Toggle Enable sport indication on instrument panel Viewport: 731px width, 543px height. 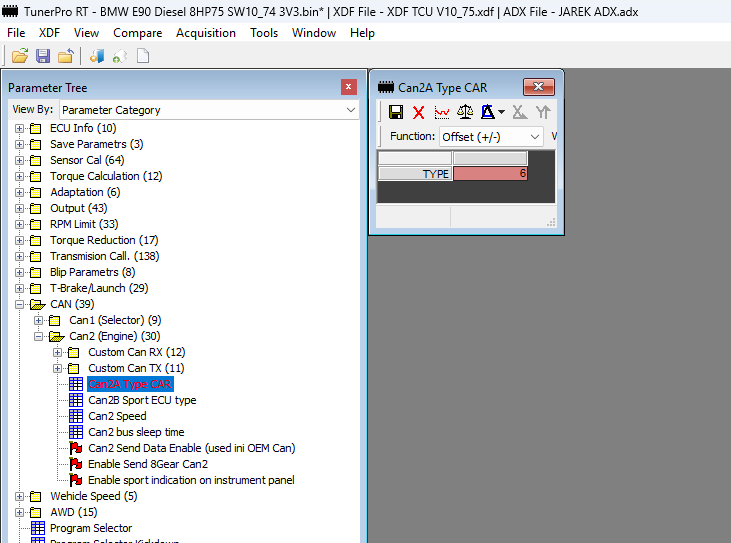tap(191, 480)
